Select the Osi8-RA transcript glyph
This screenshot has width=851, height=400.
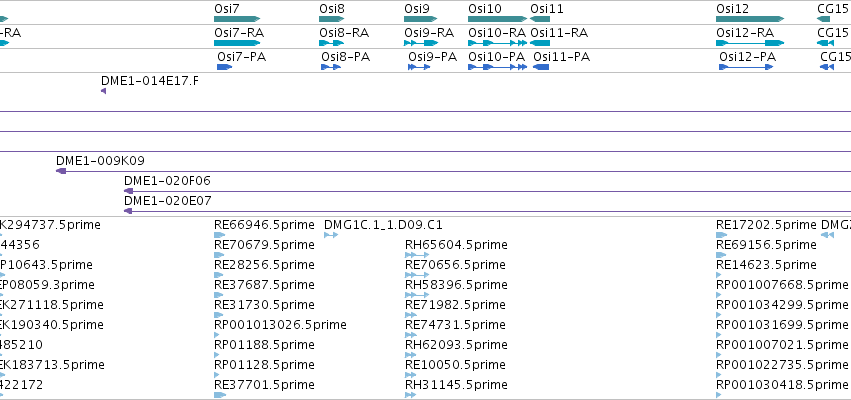(332, 43)
